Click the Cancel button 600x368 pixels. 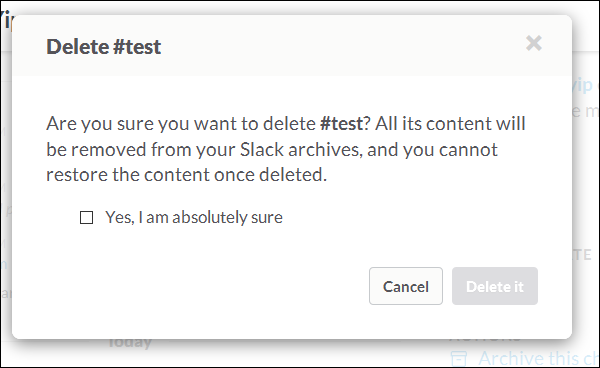(406, 286)
